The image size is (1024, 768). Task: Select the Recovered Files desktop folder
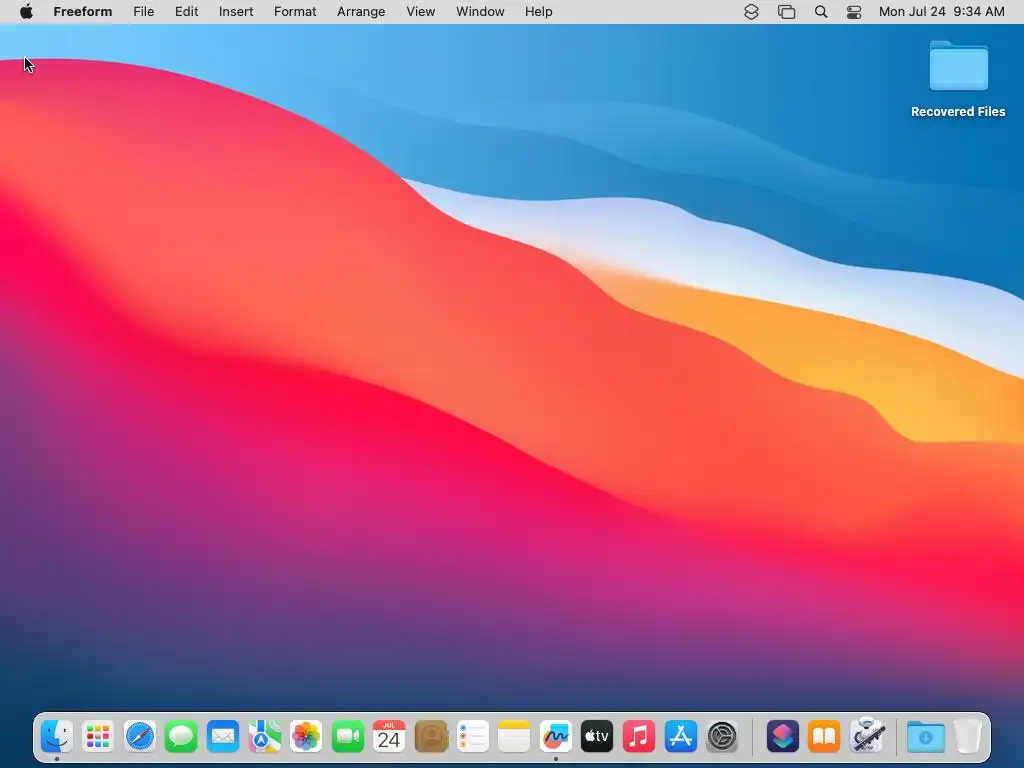click(958, 79)
